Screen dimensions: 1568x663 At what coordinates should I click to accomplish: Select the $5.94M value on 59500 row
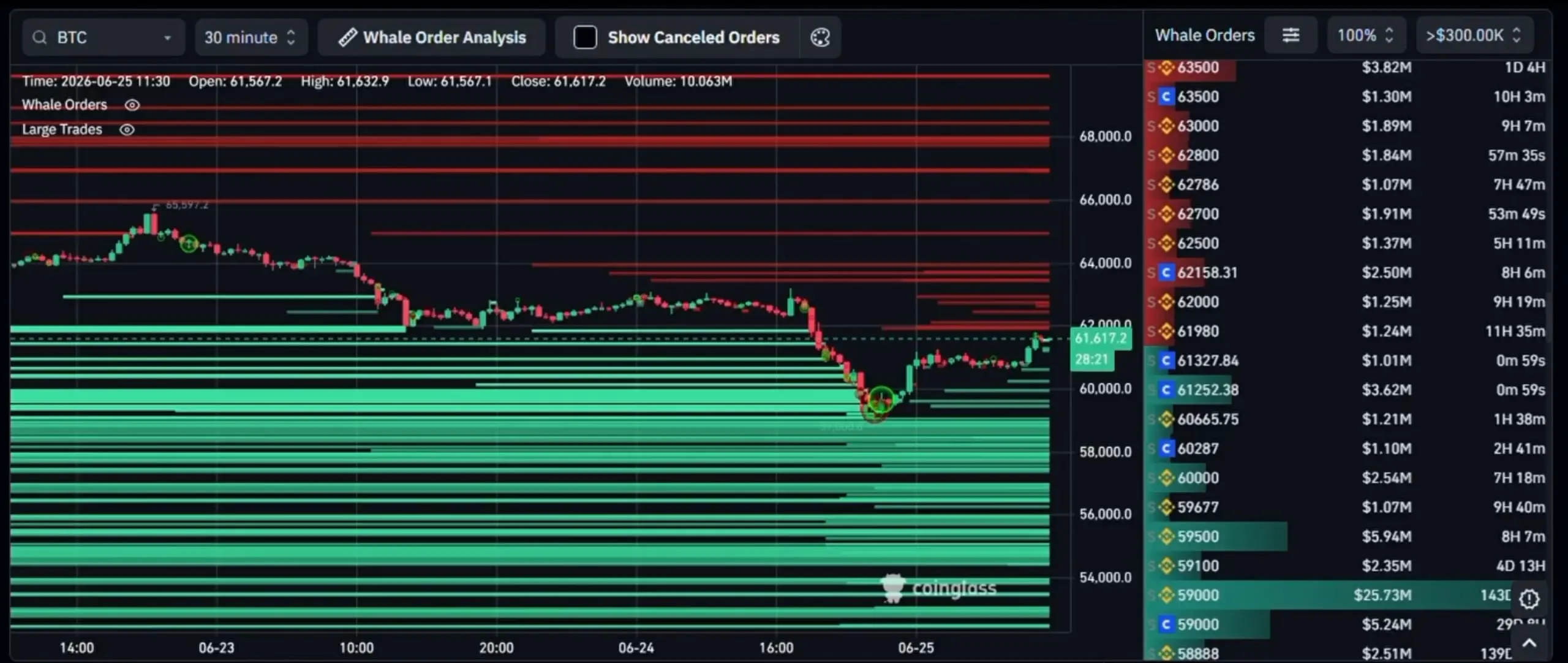[x=1387, y=537]
